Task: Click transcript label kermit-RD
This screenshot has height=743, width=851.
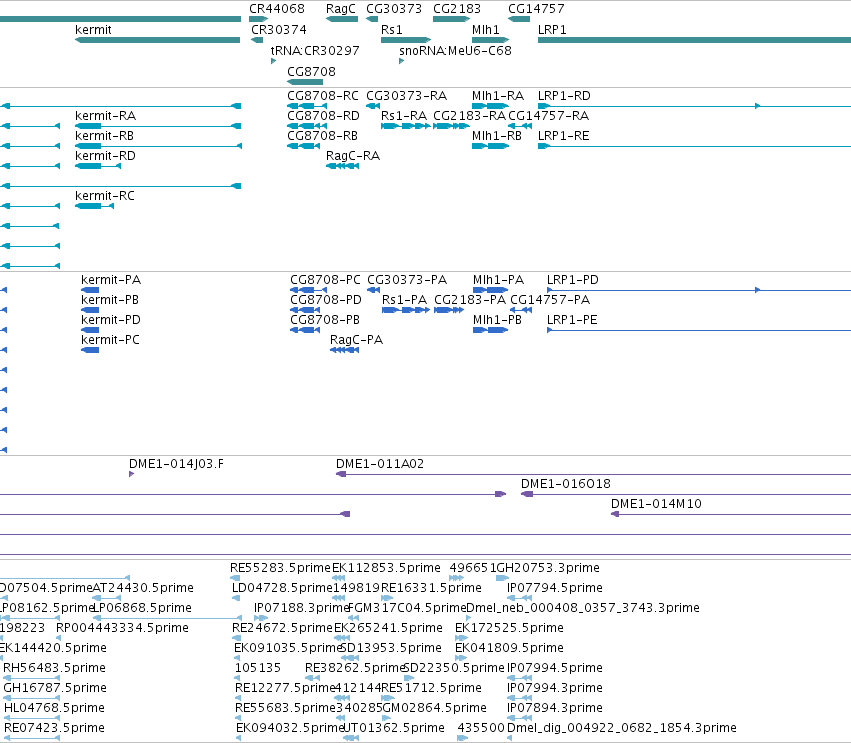Action: [x=106, y=156]
